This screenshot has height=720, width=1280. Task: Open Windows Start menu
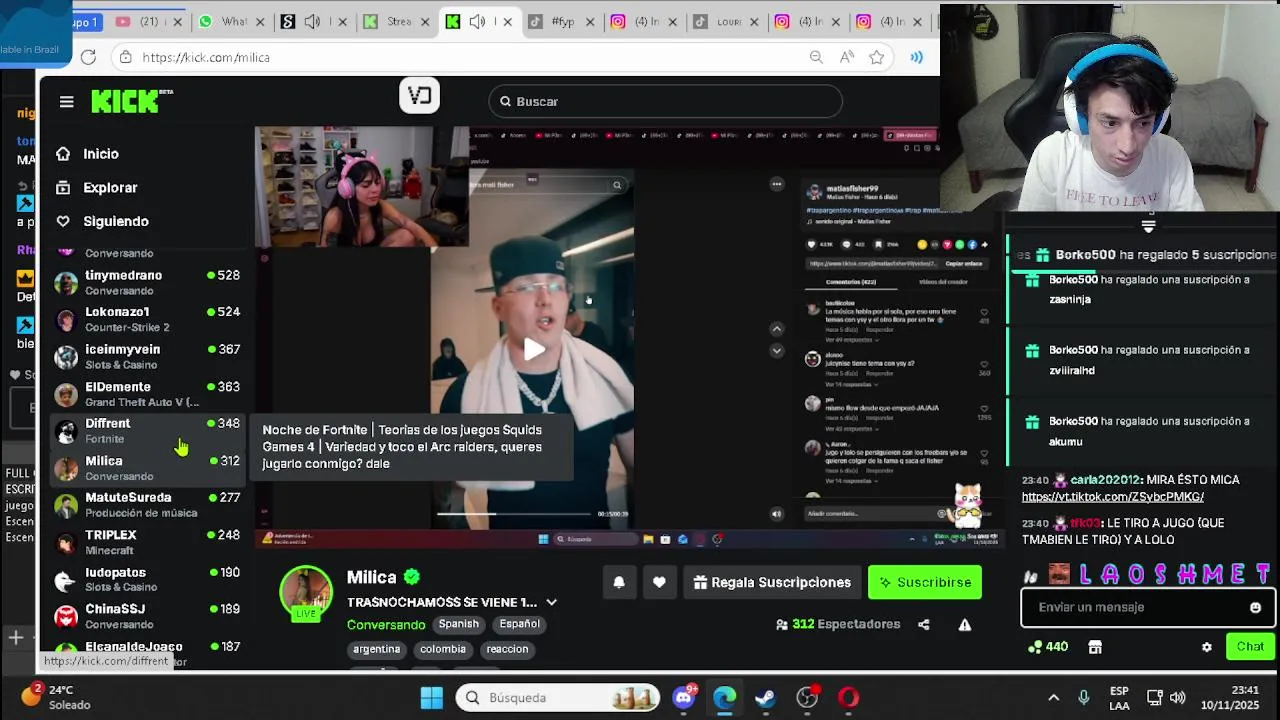432,697
